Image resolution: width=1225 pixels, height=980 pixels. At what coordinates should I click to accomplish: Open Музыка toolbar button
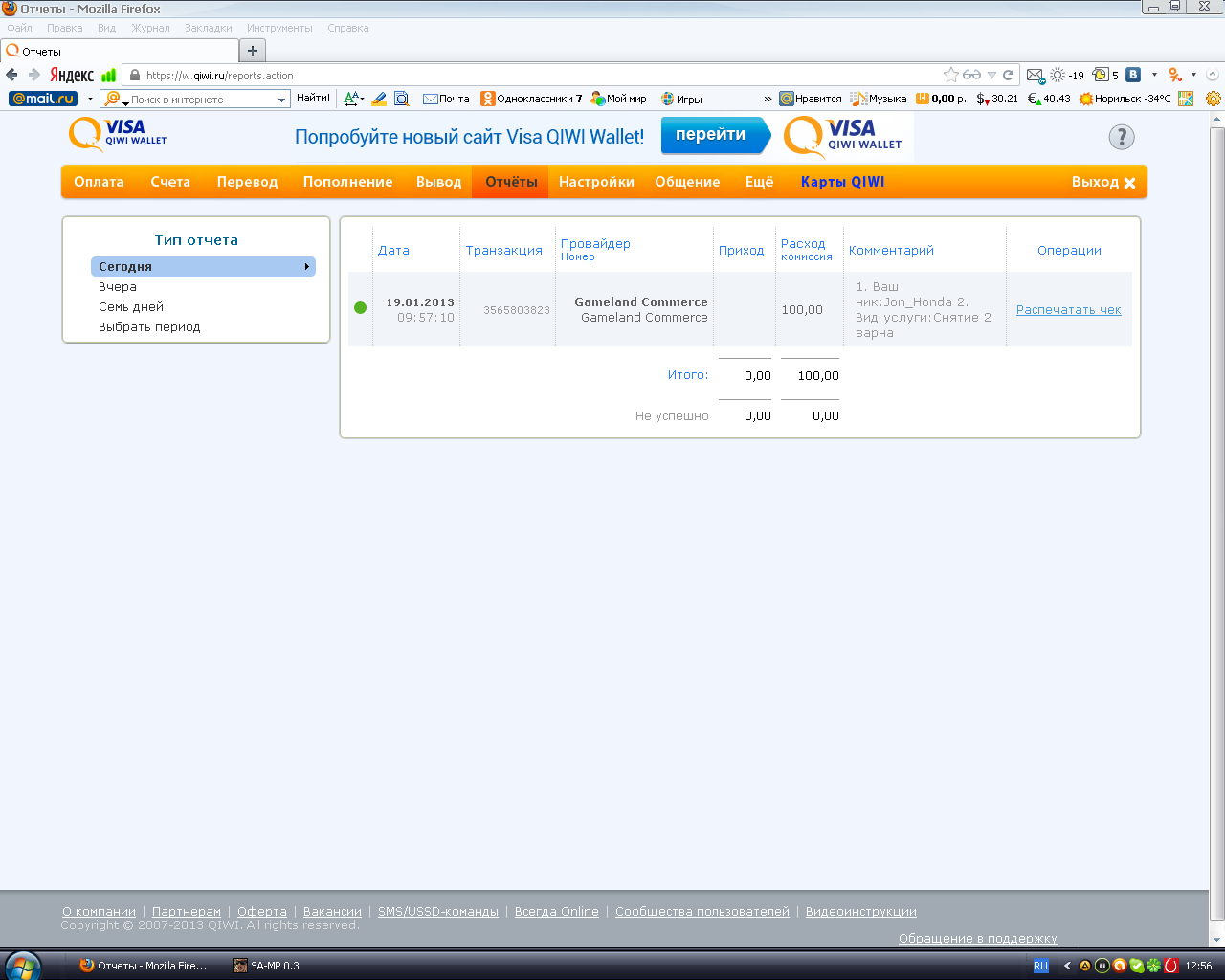tap(879, 99)
